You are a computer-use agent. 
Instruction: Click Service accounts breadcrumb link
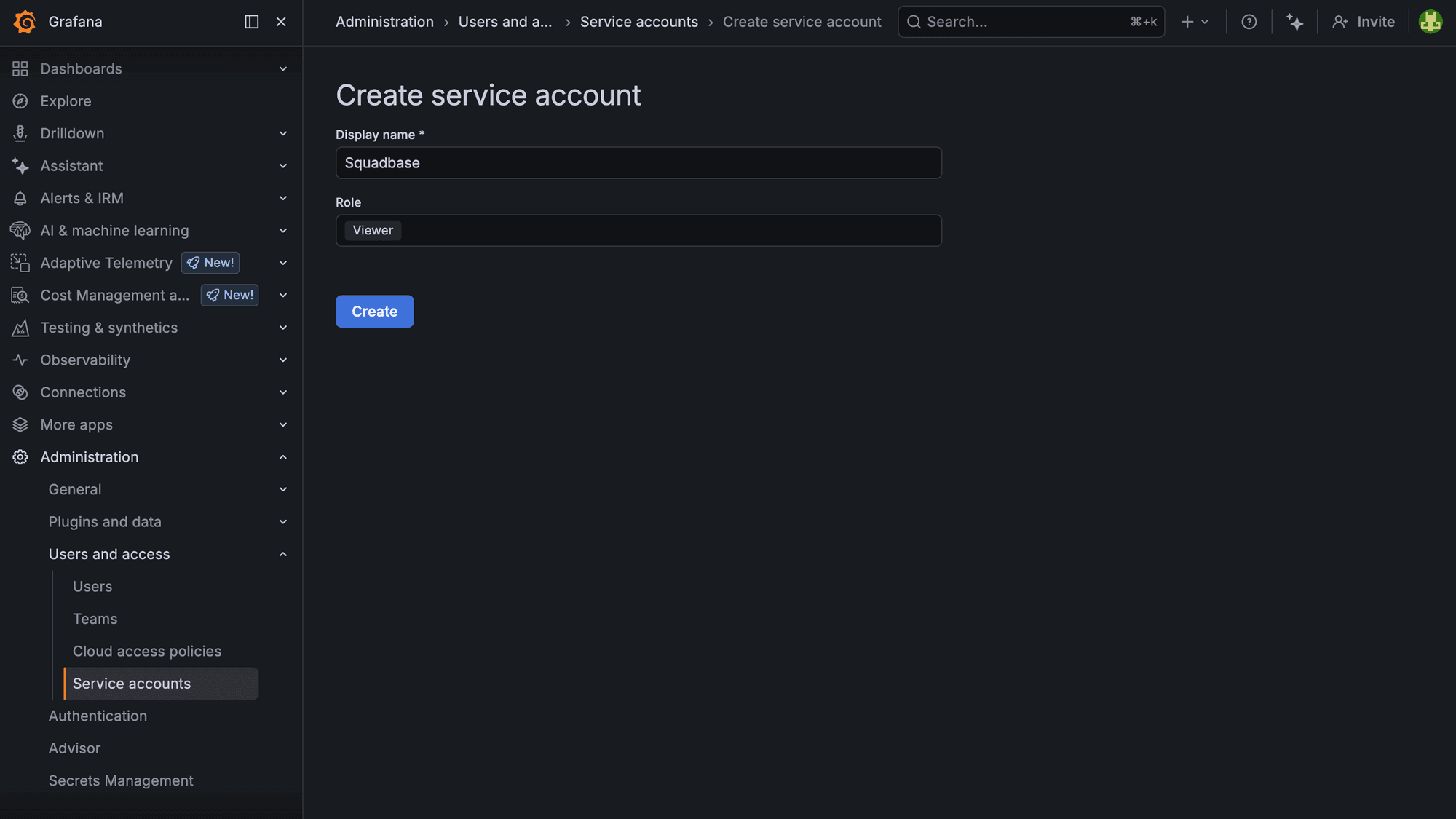coord(638,22)
